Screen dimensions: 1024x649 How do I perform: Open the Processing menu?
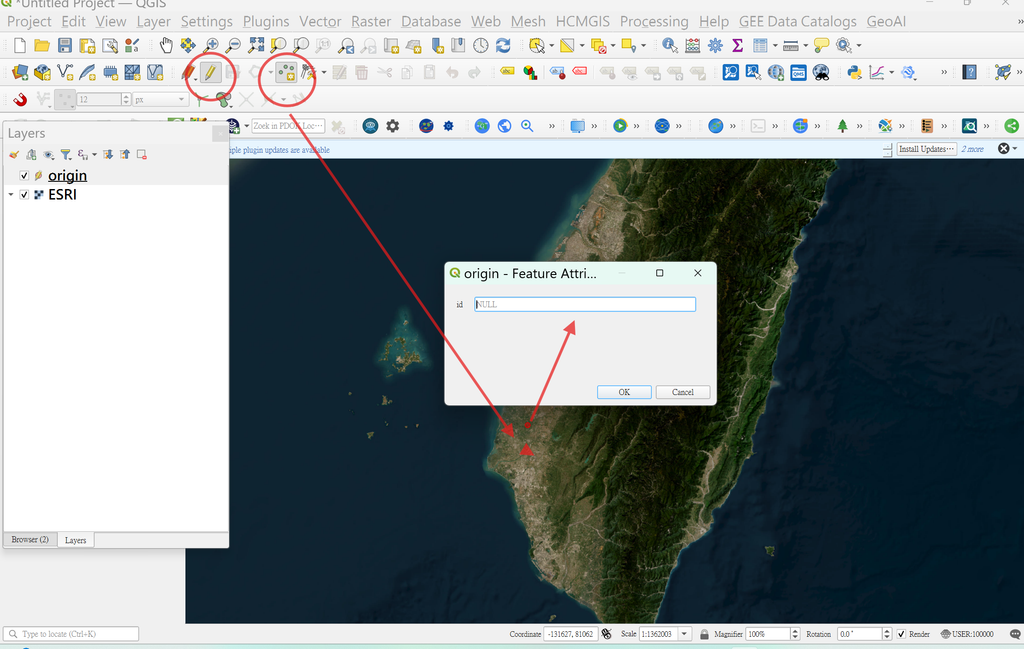tap(654, 22)
